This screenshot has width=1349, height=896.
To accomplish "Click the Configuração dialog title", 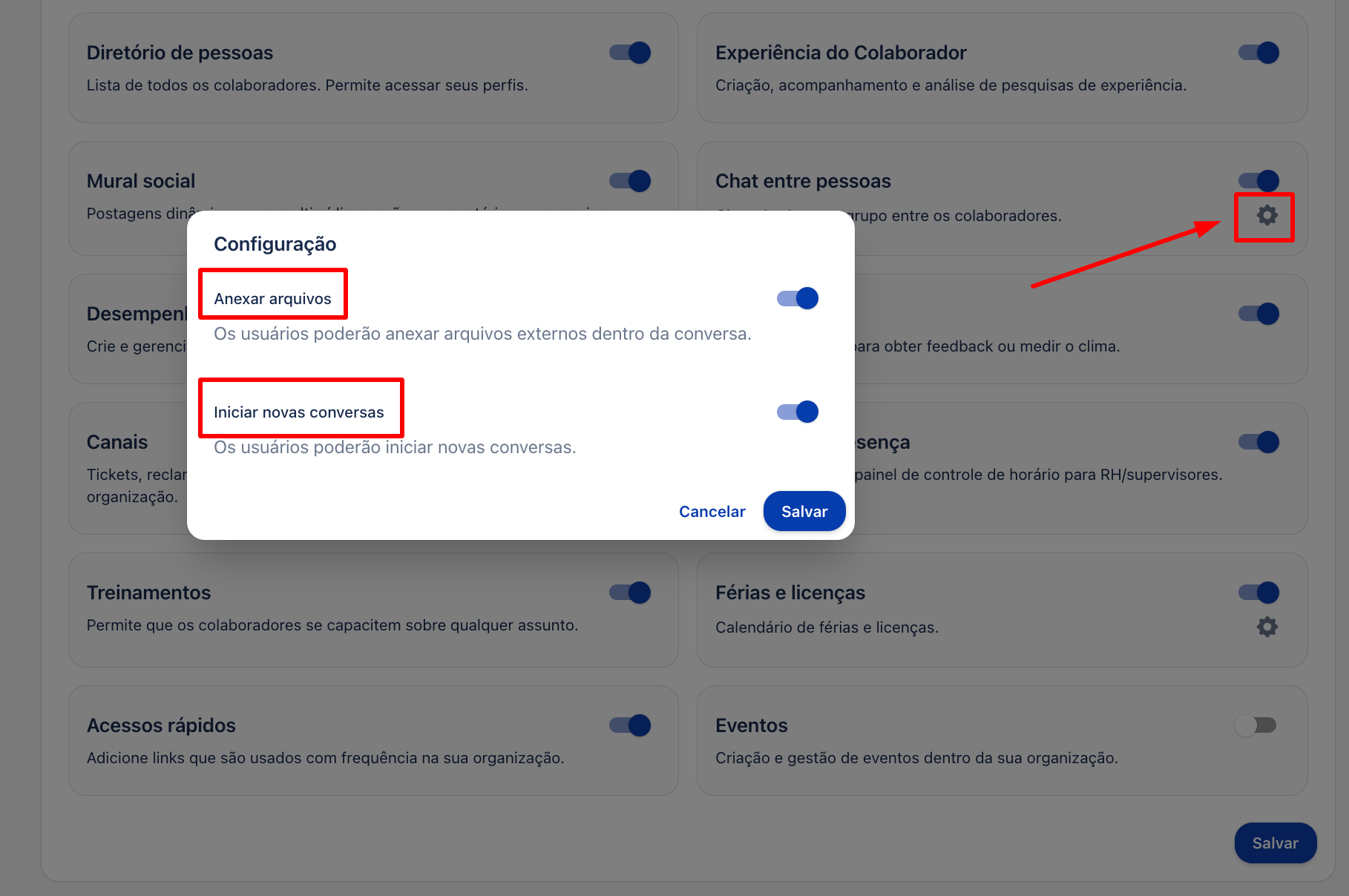I will click(275, 244).
